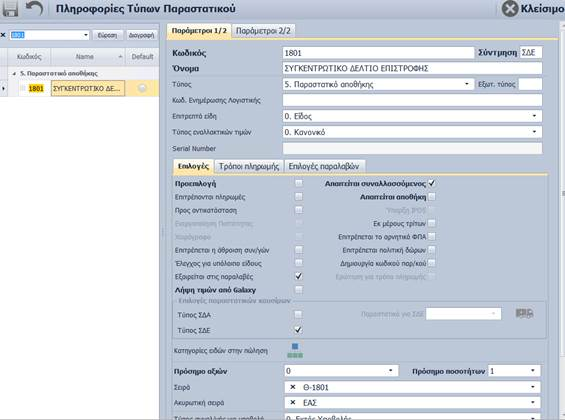Click the Εύρεση button

107,35
